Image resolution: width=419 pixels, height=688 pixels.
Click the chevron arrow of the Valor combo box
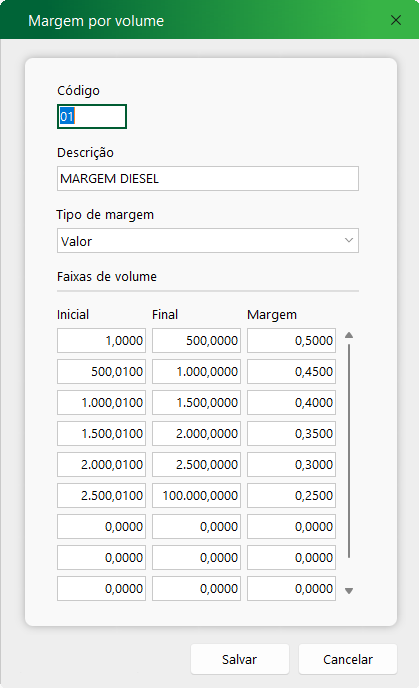coord(349,240)
